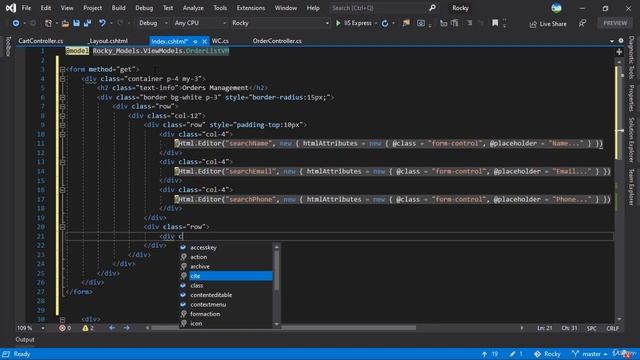This screenshot has height=360, width=640.
Task: Open the Debug configuration dropdown
Action: click(x=153, y=23)
